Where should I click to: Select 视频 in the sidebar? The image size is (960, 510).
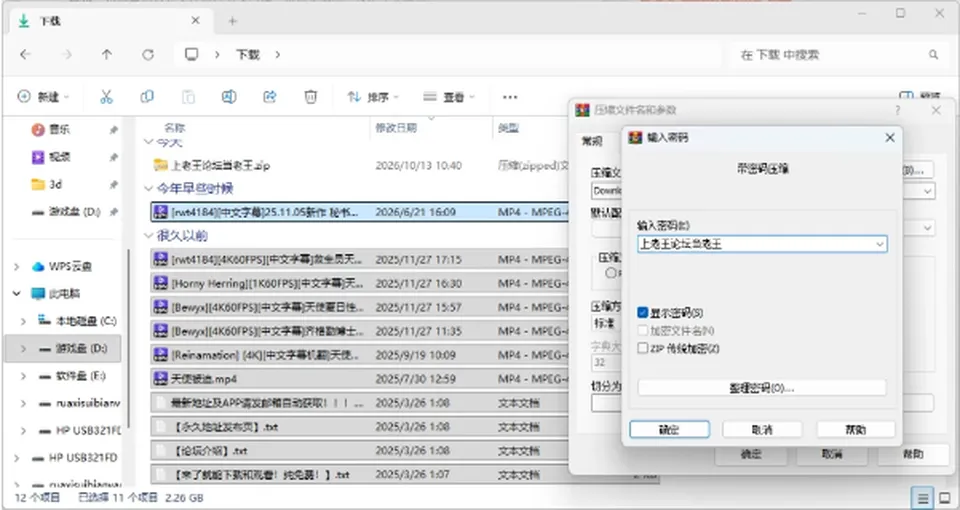tap(59, 157)
